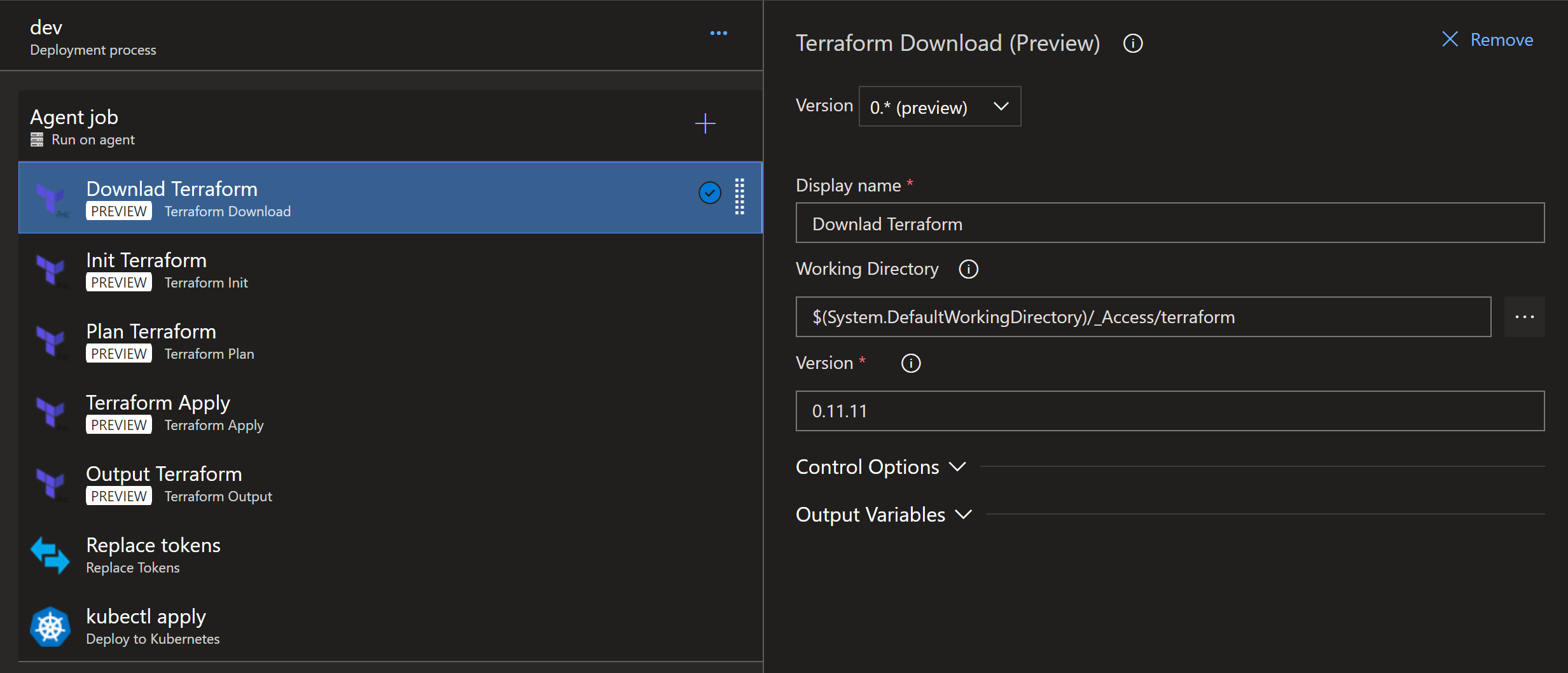Click 'Terraform Output' subtitle text

tap(218, 496)
